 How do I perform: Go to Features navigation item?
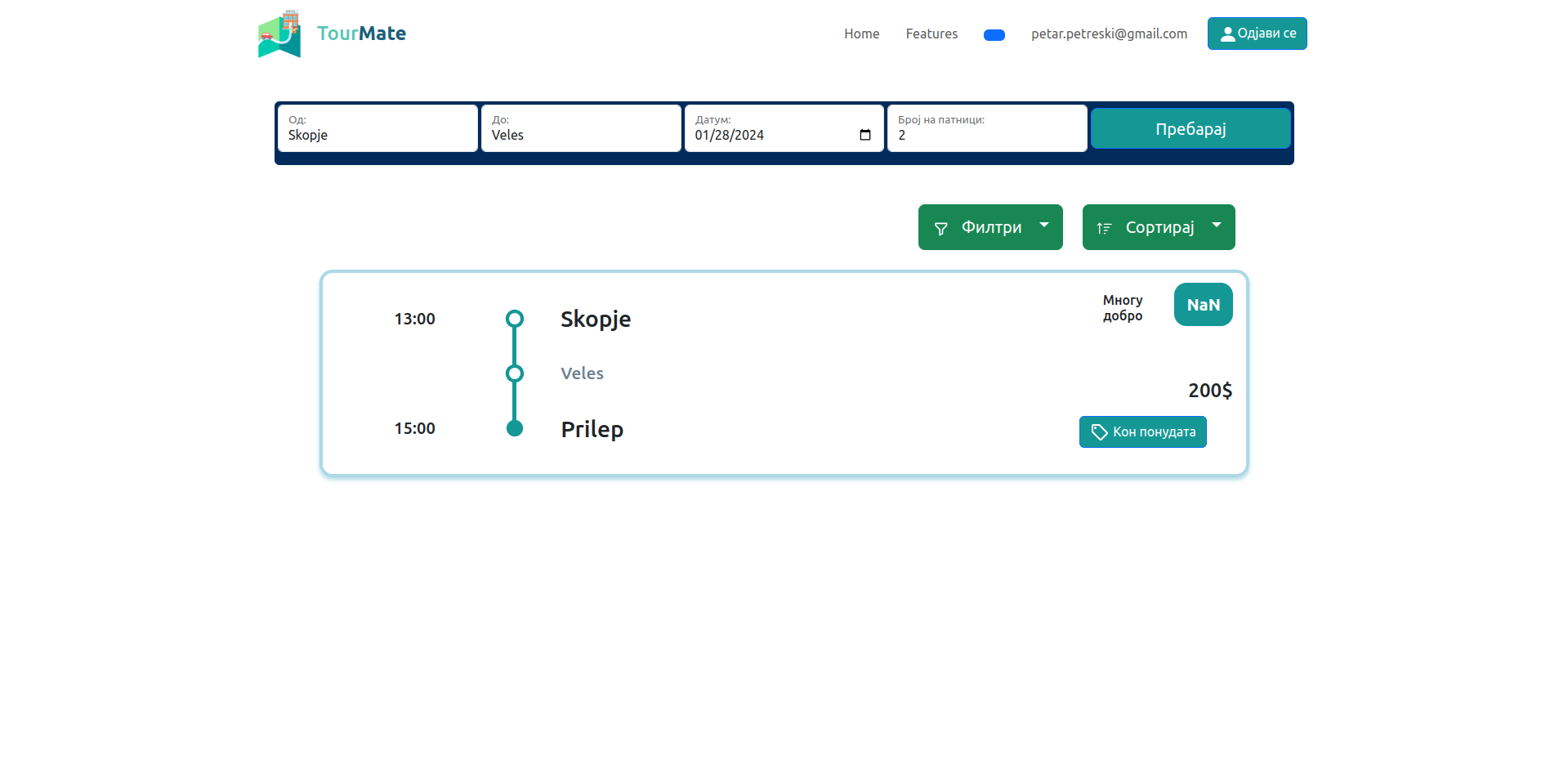pos(931,34)
